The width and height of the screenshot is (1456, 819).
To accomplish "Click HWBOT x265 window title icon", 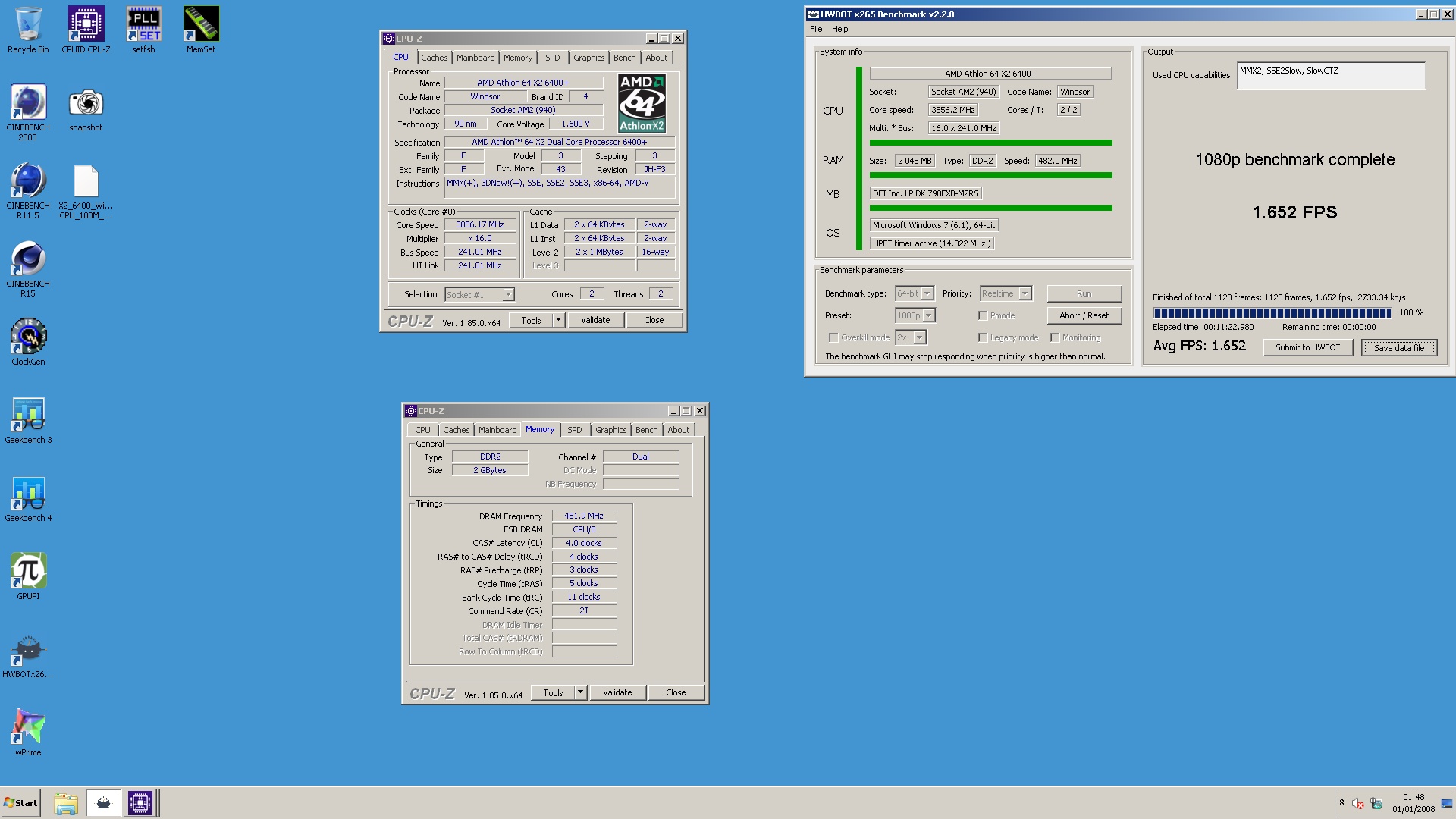I will (x=813, y=14).
